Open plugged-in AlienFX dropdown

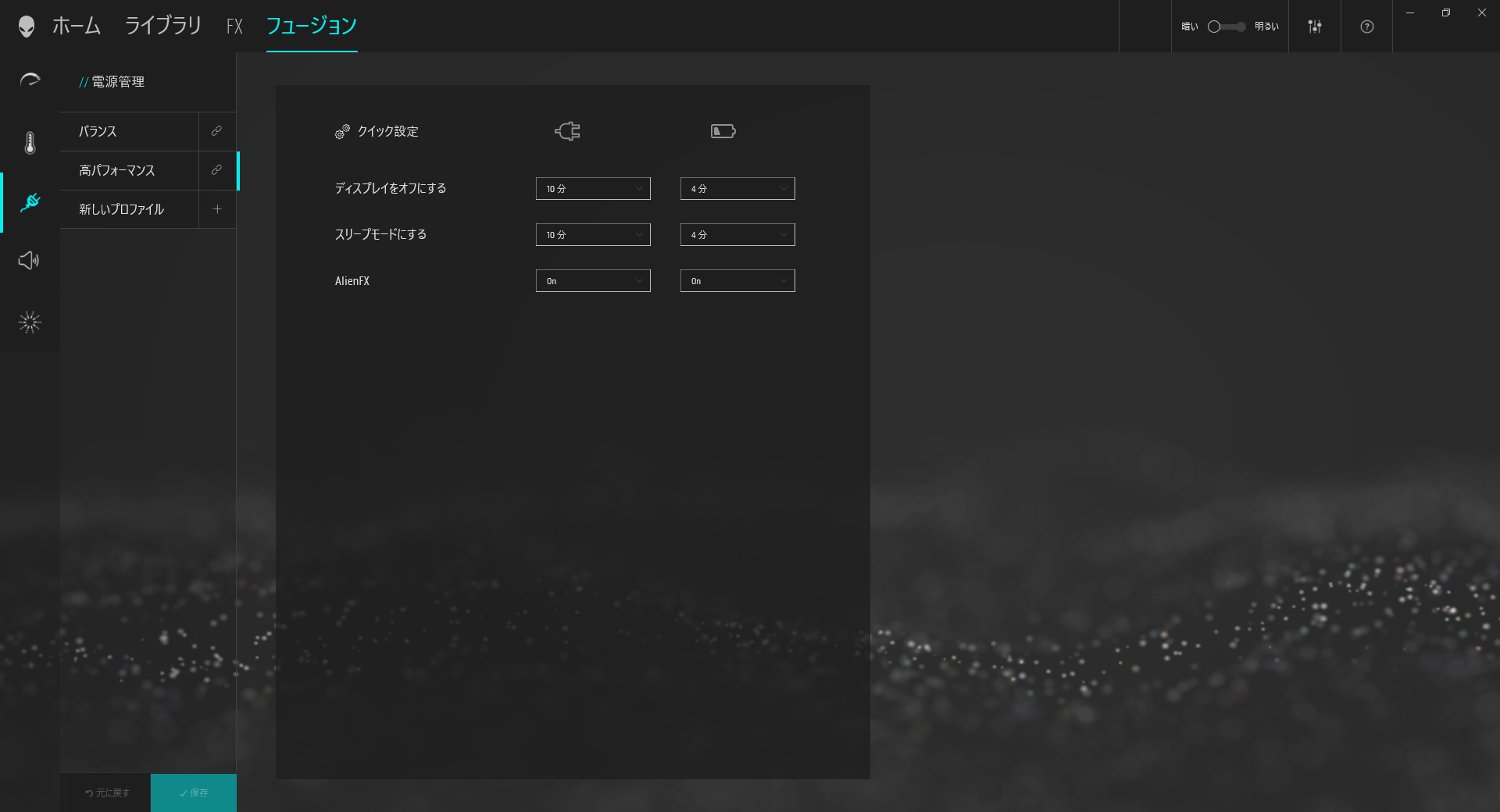(593, 281)
